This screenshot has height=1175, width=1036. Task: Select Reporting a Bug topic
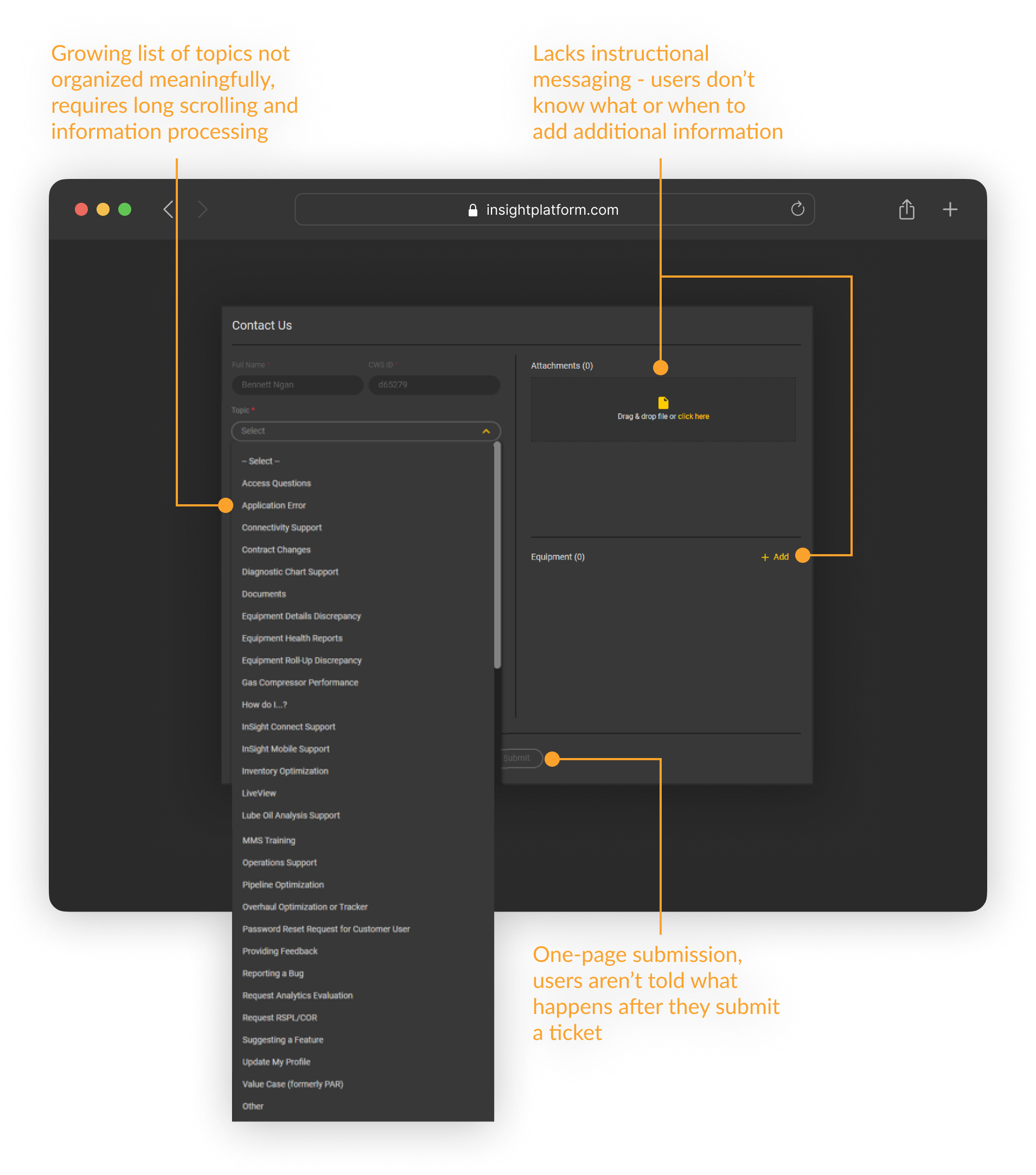coord(272,973)
